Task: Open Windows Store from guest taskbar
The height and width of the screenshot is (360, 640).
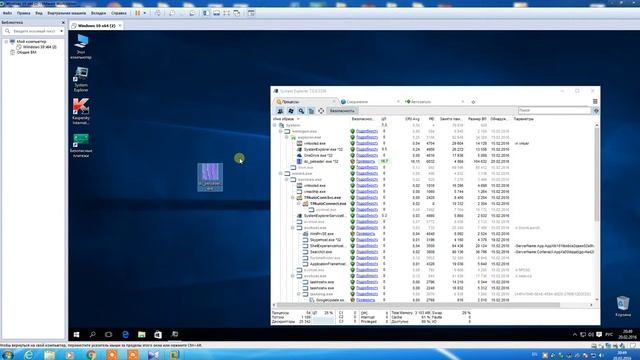Action: coord(158,334)
